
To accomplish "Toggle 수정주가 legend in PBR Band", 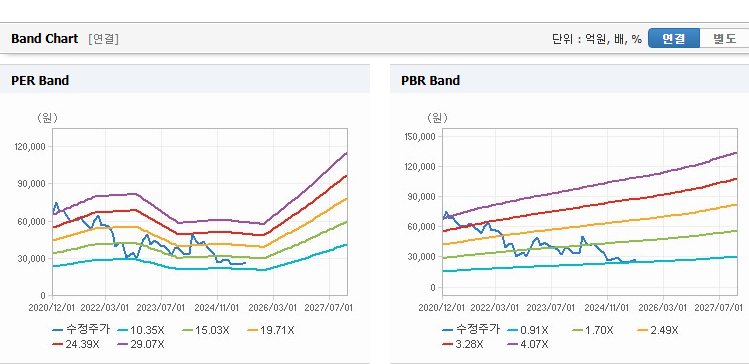I will [x=471, y=330].
